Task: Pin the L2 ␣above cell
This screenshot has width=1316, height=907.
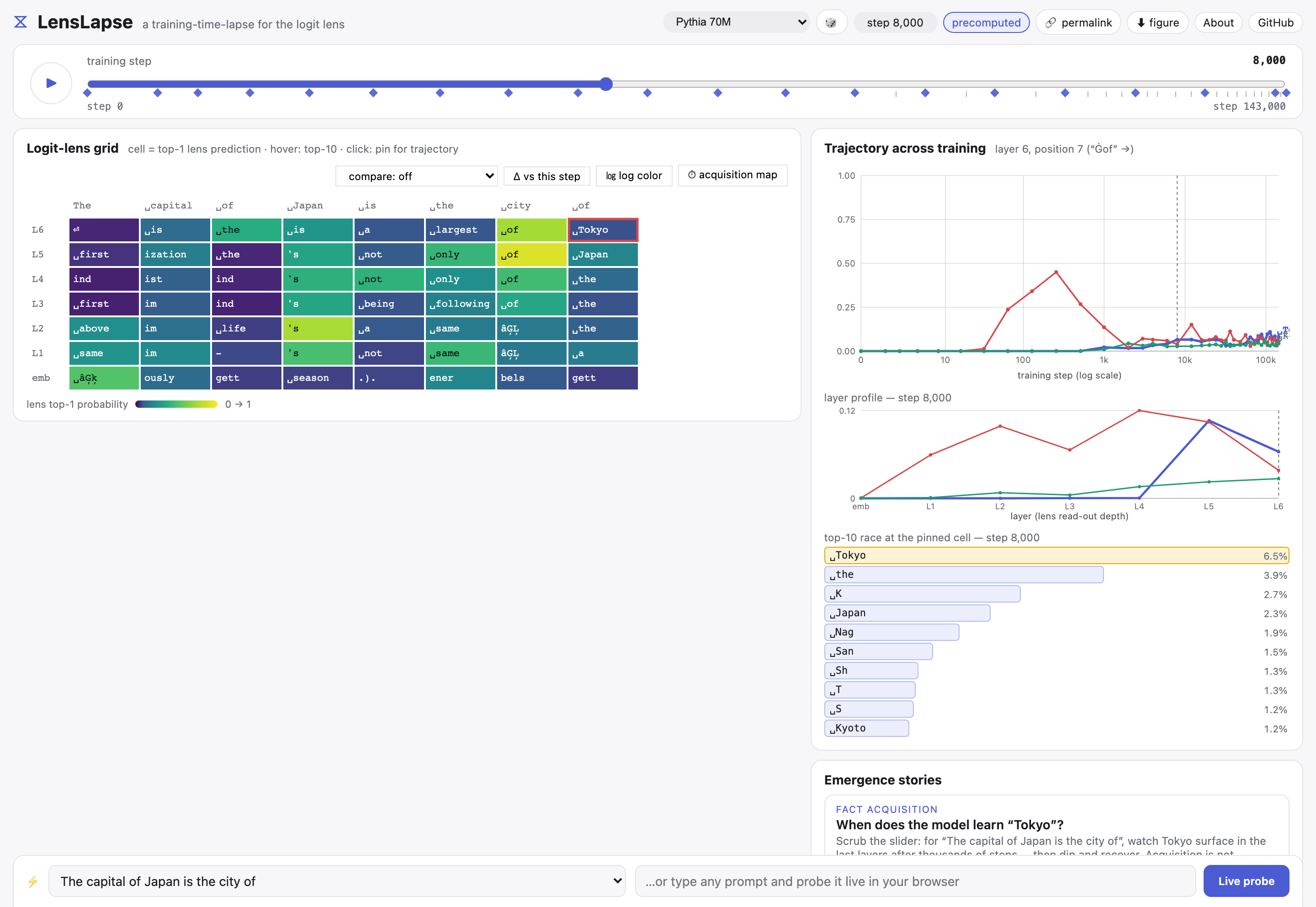Action: pos(104,329)
